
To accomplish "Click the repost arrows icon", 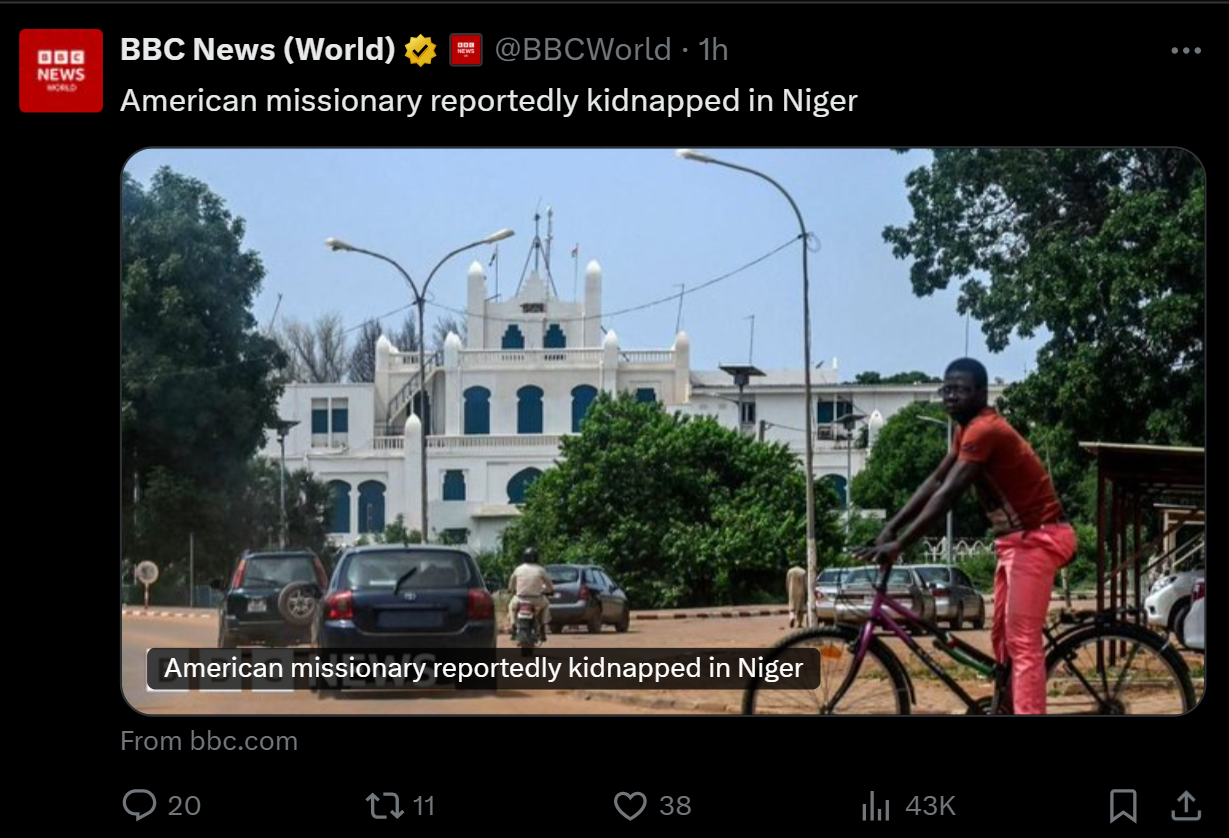I will pyautogui.click(x=384, y=805).
